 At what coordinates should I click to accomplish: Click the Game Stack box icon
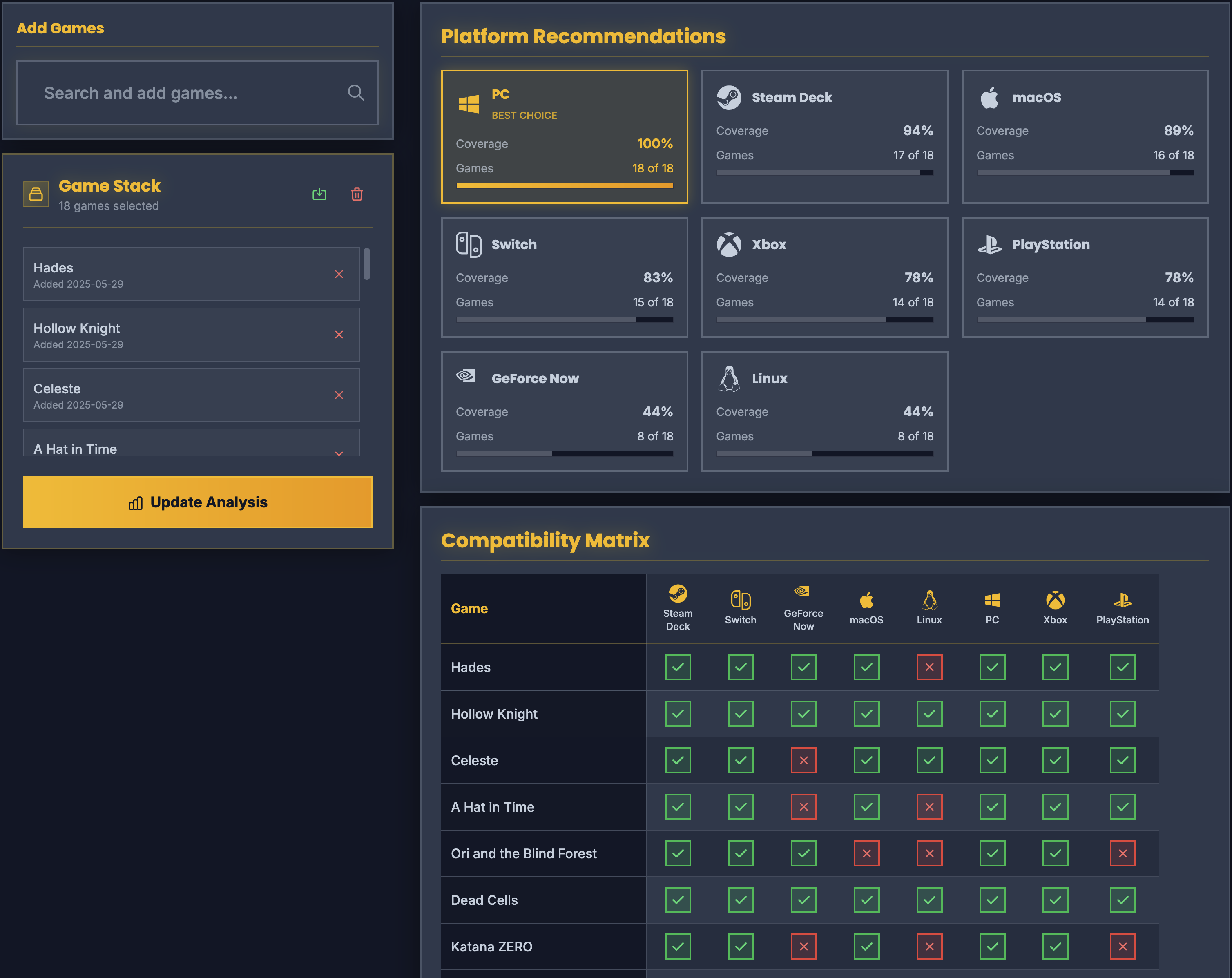(36, 194)
